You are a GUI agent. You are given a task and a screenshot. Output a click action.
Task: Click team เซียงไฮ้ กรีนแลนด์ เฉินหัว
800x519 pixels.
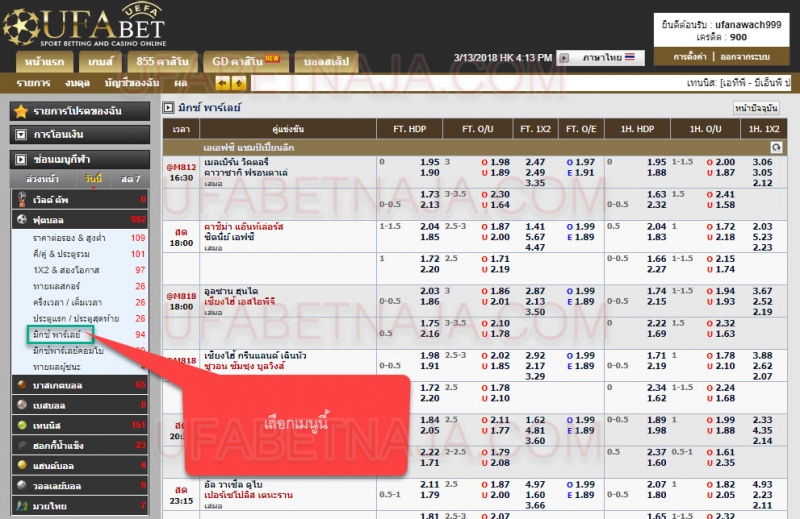(x=255, y=356)
